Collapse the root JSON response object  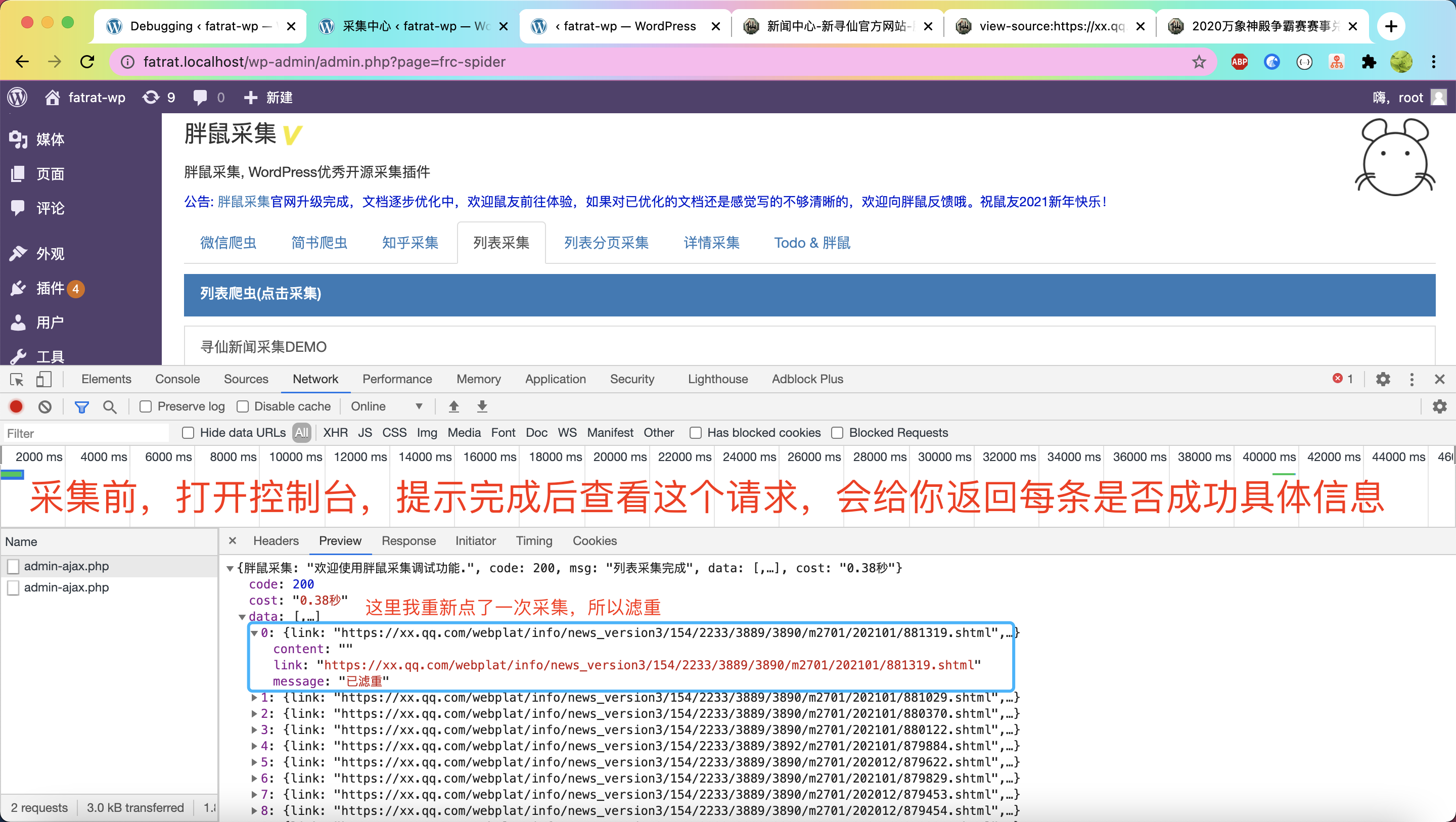coord(230,568)
